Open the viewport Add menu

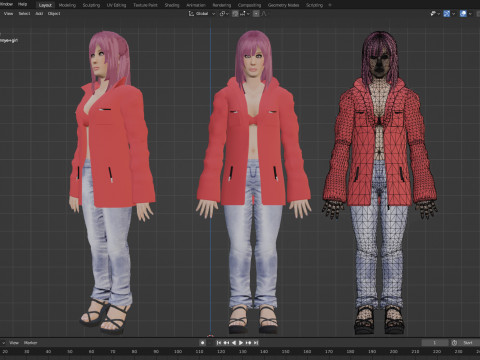click(39, 14)
